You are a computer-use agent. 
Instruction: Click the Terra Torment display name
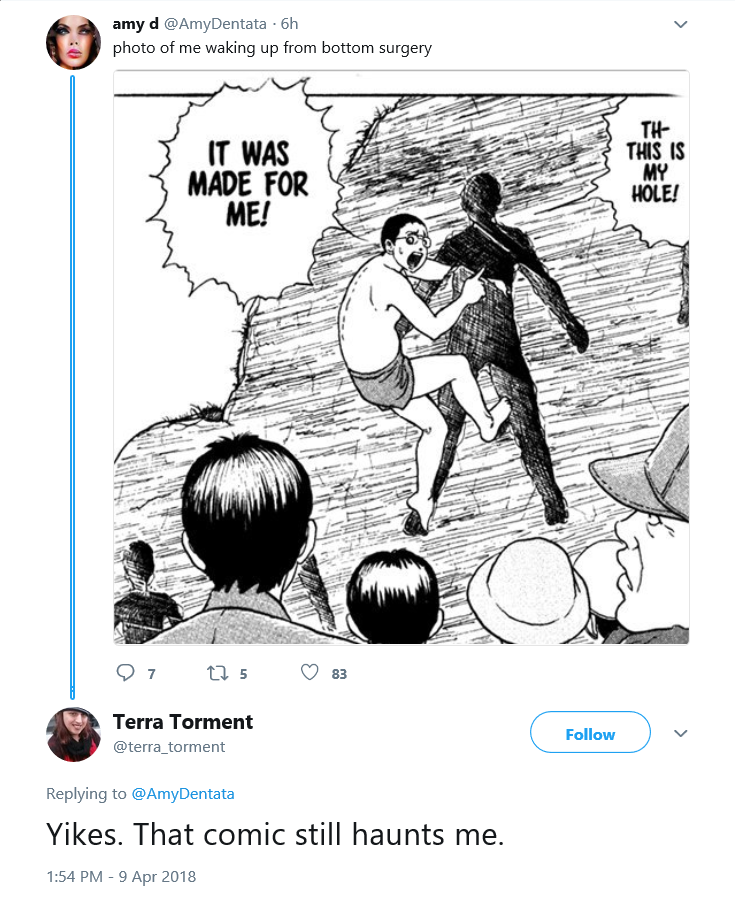(183, 722)
